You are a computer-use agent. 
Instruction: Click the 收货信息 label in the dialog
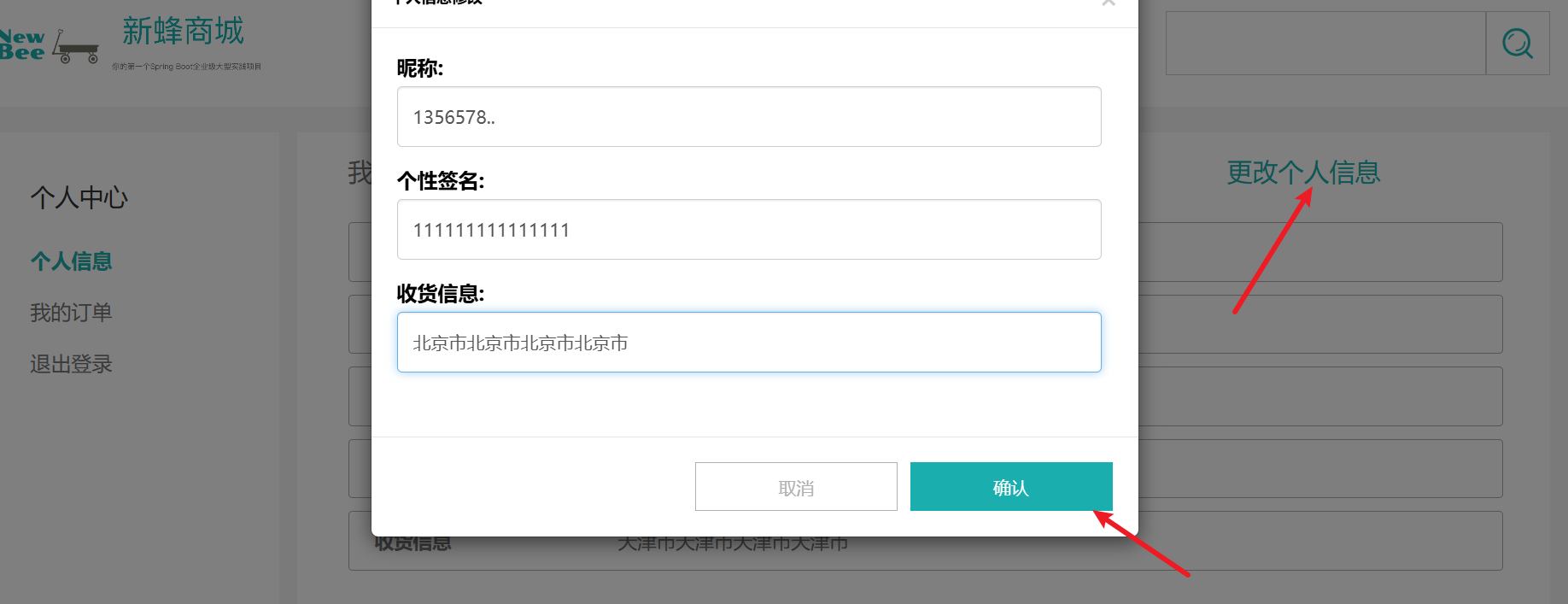pyautogui.click(x=441, y=294)
